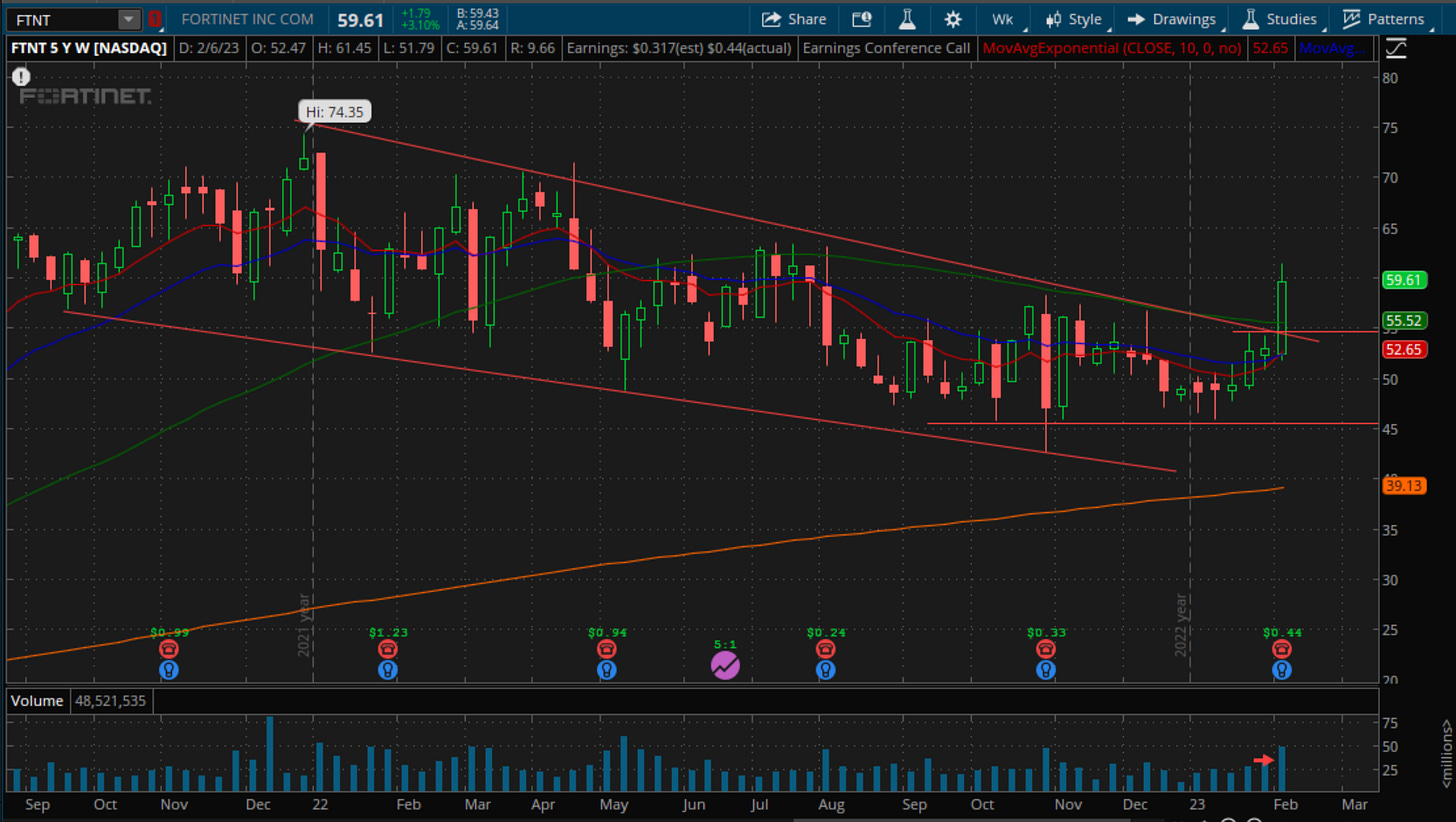Click the orange 39.13 price axis bubble
Viewport: 1456px width, 822px height.
pyautogui.click(x=1403, y=486)
